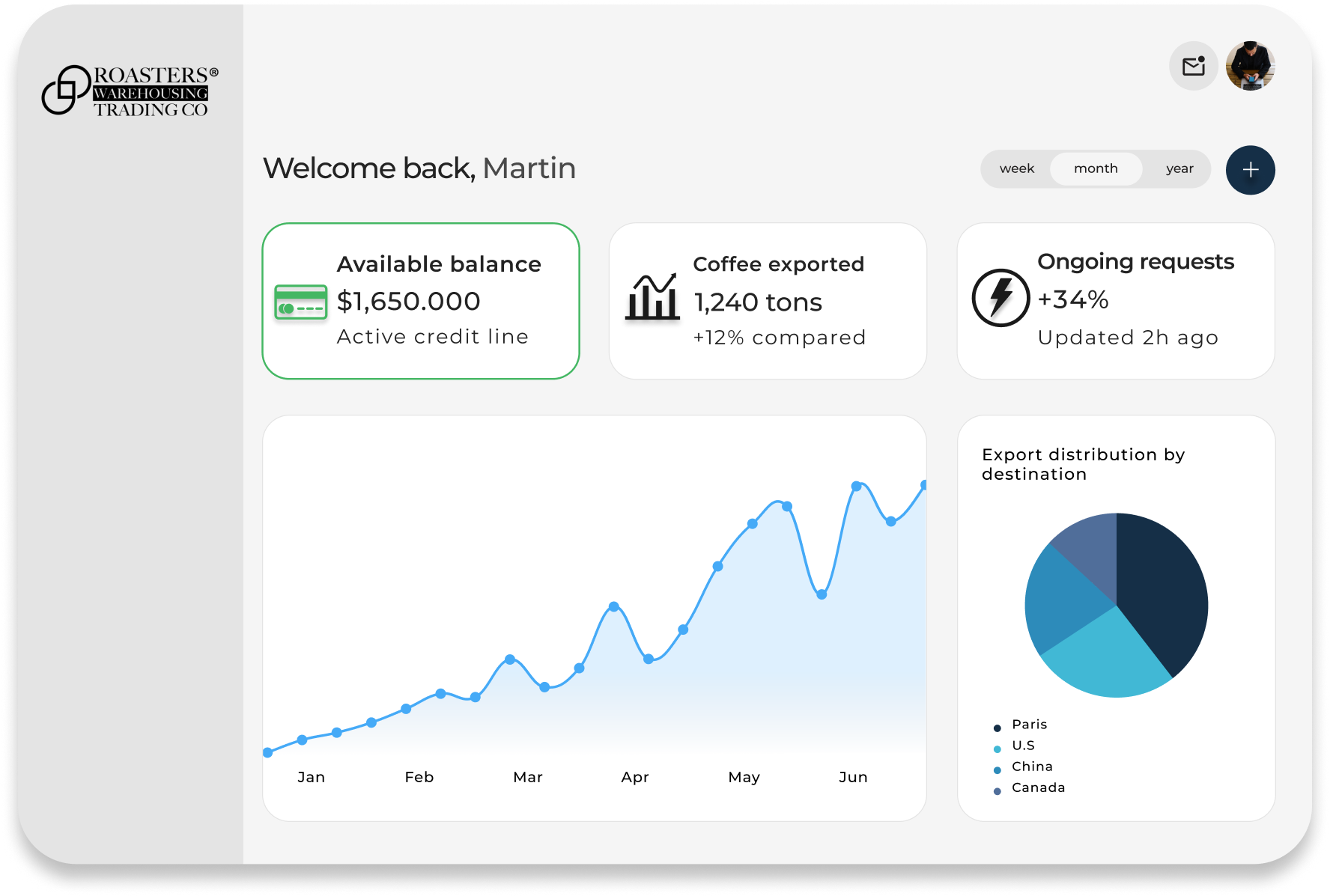Screen dimensions: 1330x896
Task: Switch the time filter to year
Action: coord(1179,169)
